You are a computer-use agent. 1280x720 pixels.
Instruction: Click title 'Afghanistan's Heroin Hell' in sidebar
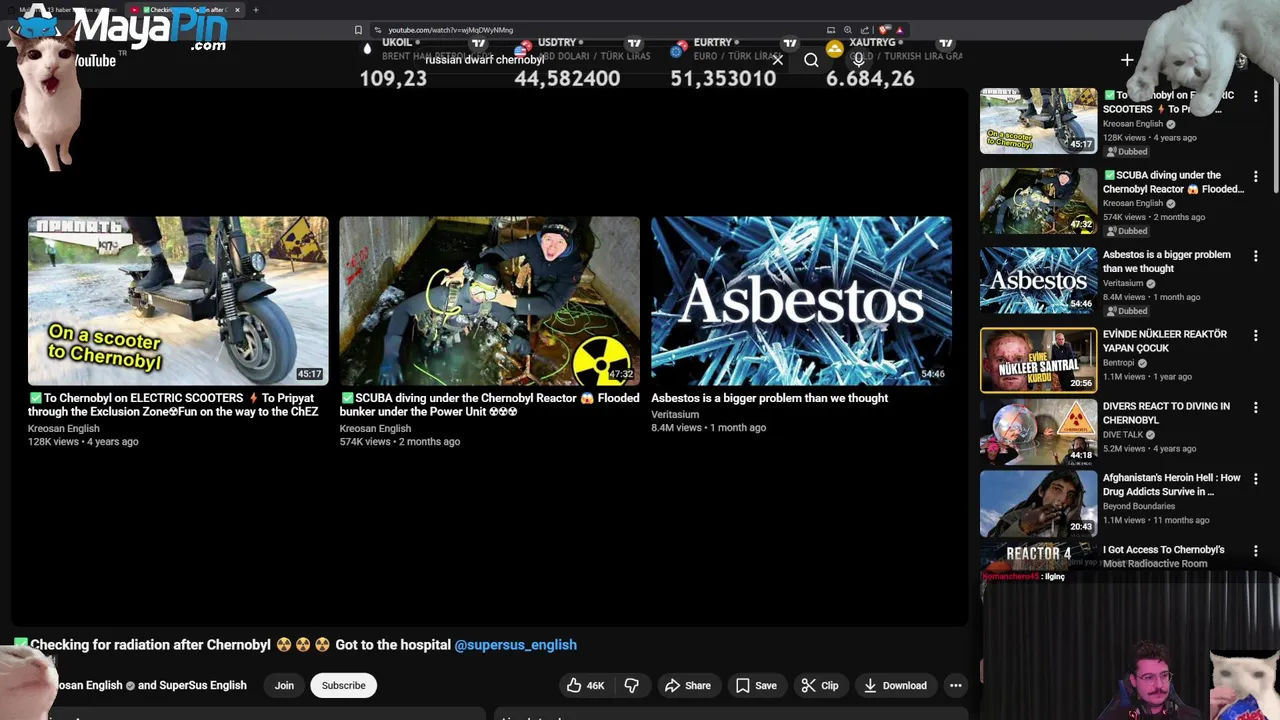(1171, 485)
